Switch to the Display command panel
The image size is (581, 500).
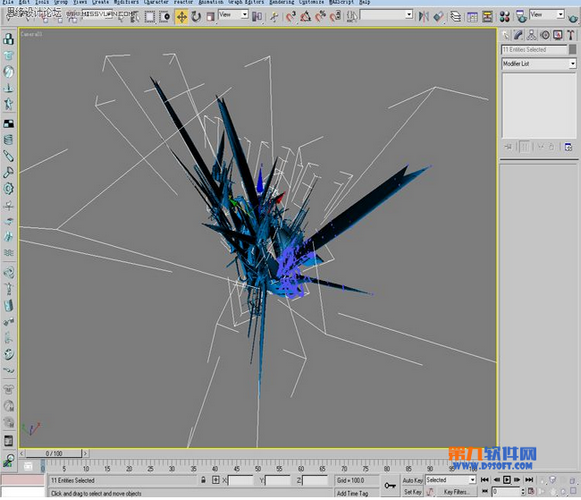[x=558, y=35]
